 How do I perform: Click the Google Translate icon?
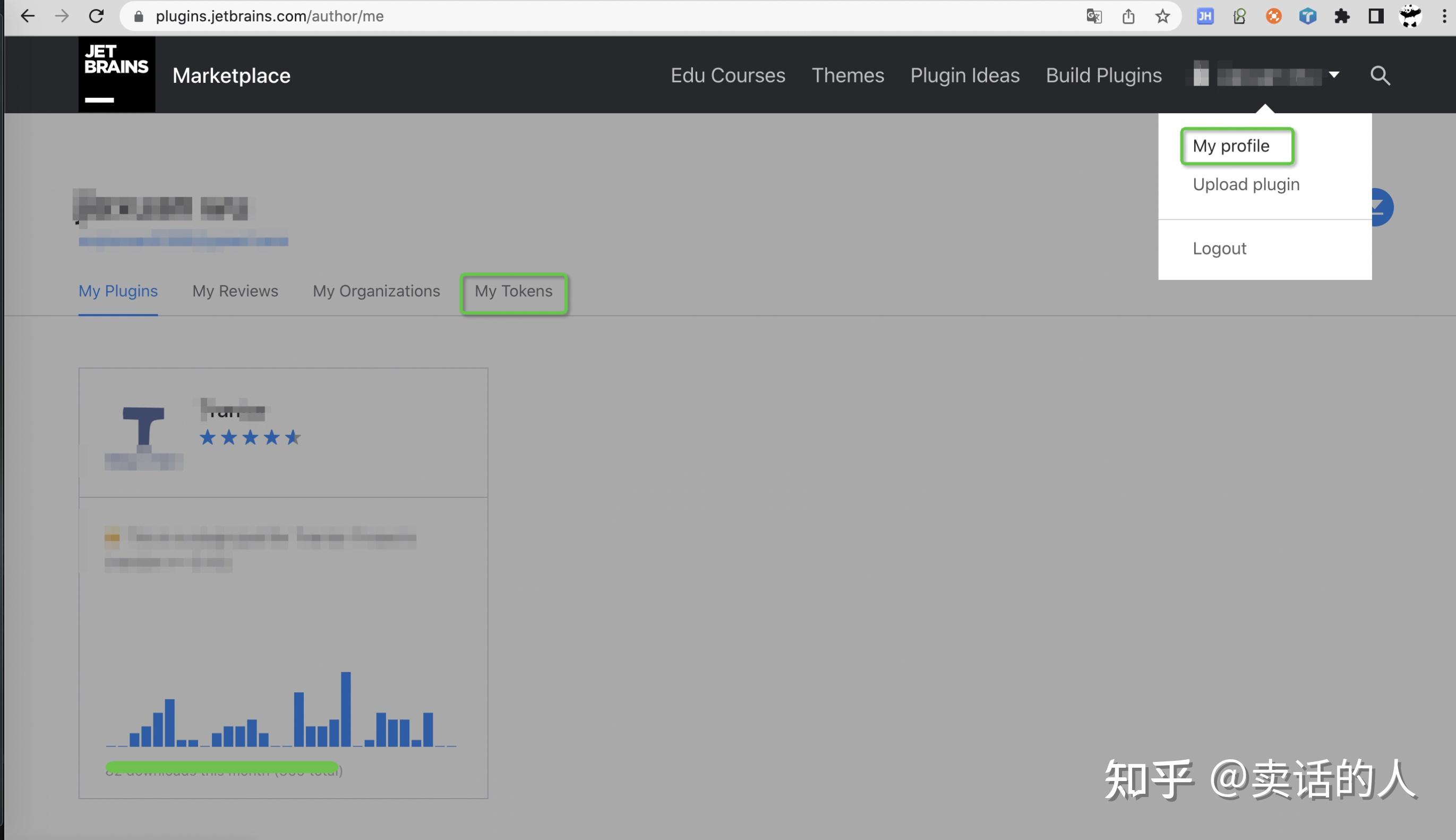(x=1093, y=16)
